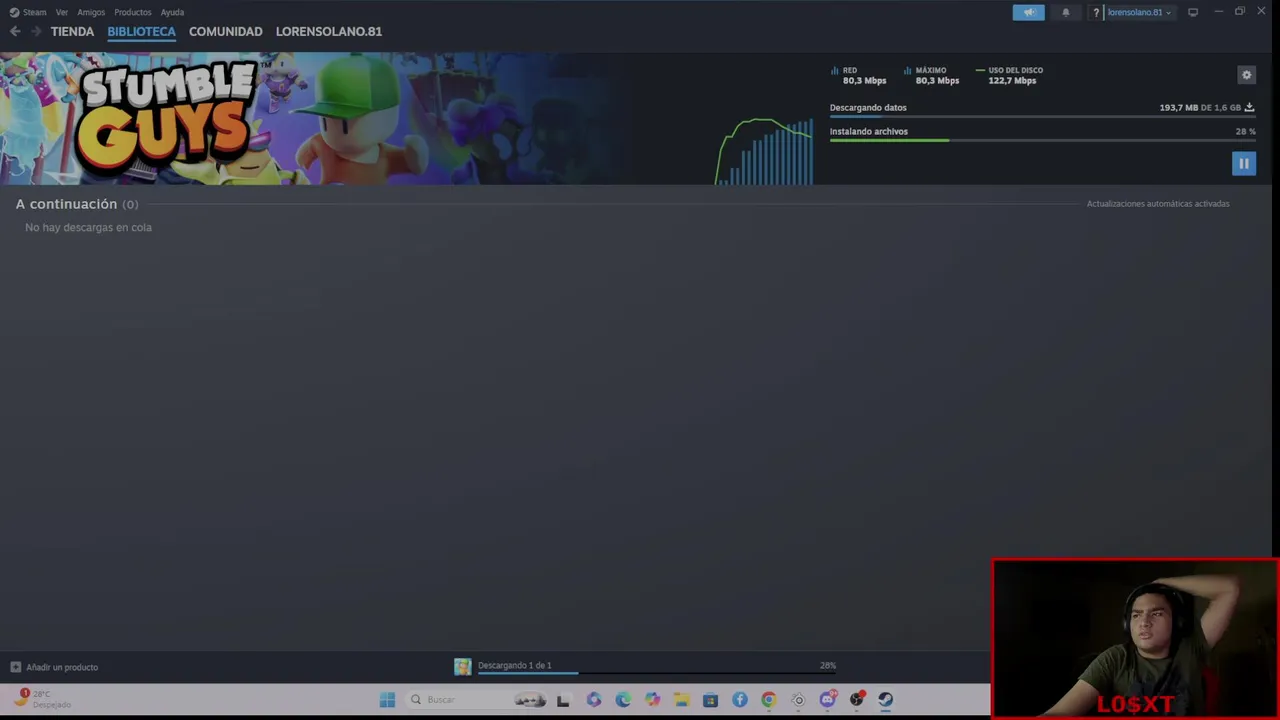Open Microsoft Edge from the taskbar
This screenshot has height=720, width=1280.
[623, 700]
